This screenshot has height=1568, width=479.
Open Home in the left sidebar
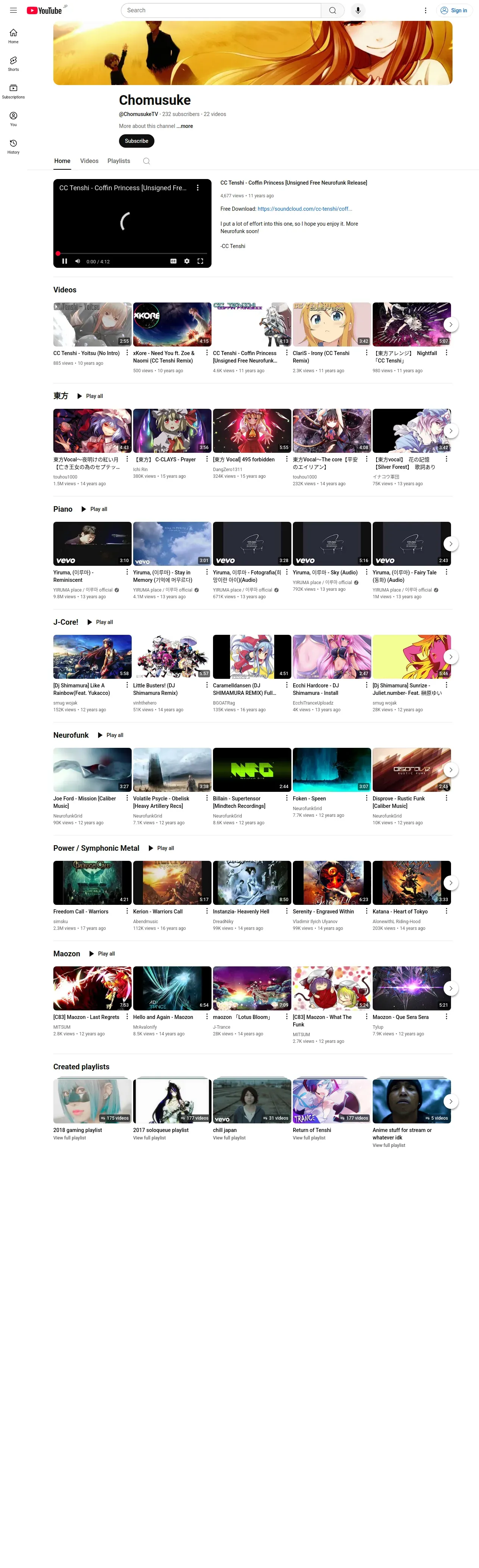pyautogui.click(x=13, y=36)
